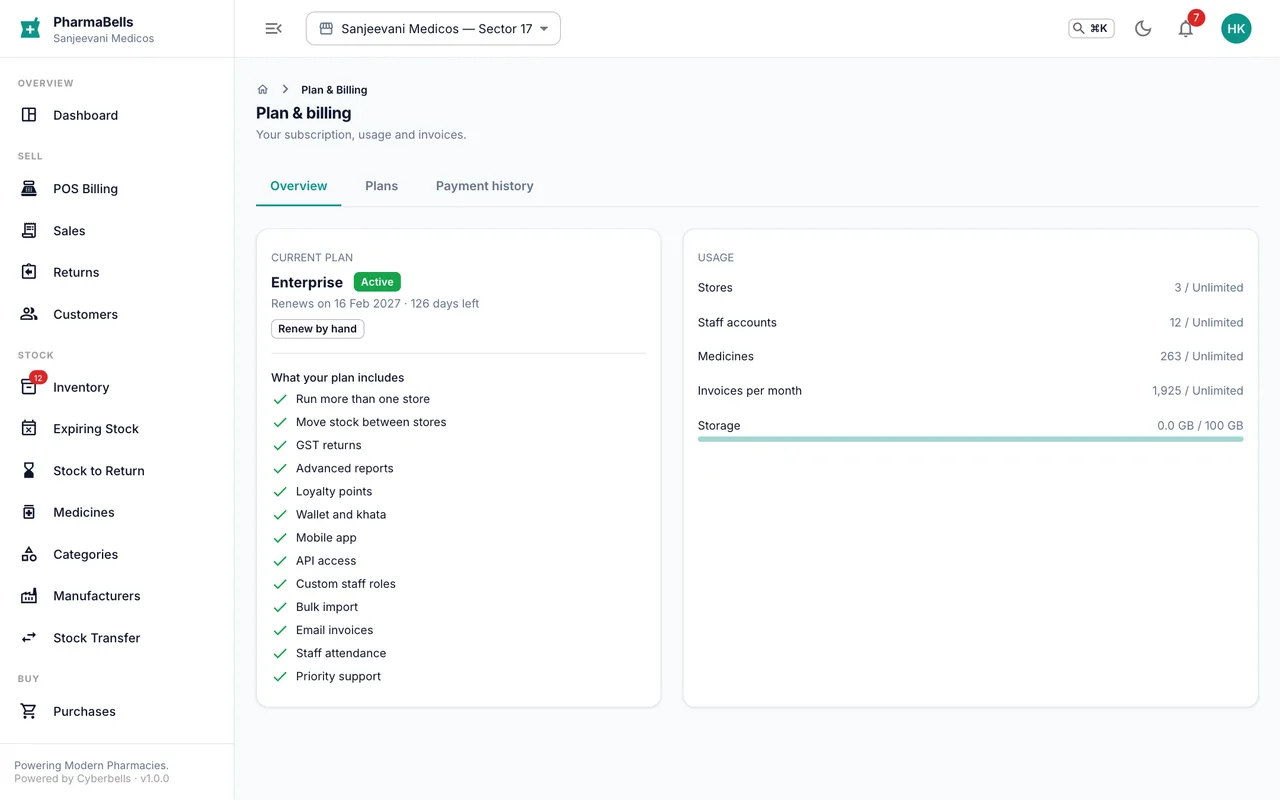The image size is (1280, 800).
Task: Click the 'Wallet and khata' plan feature
Action: click(x=341, y=515)
